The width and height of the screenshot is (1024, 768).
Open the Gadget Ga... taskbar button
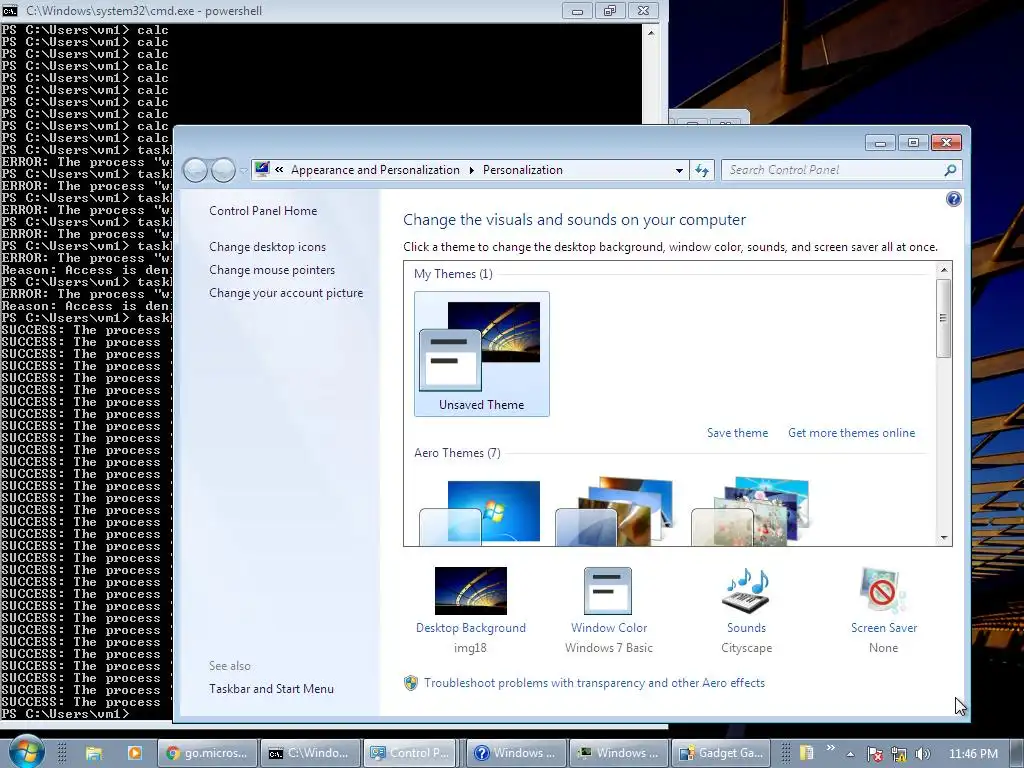[x=721, y=753]
